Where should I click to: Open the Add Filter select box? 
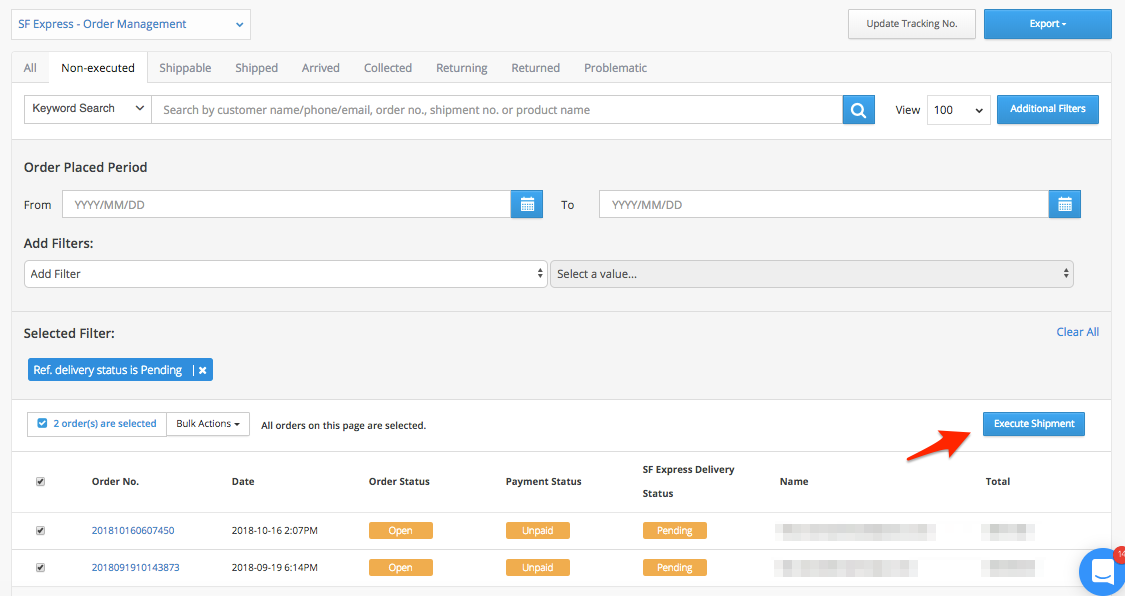point(286,274)
